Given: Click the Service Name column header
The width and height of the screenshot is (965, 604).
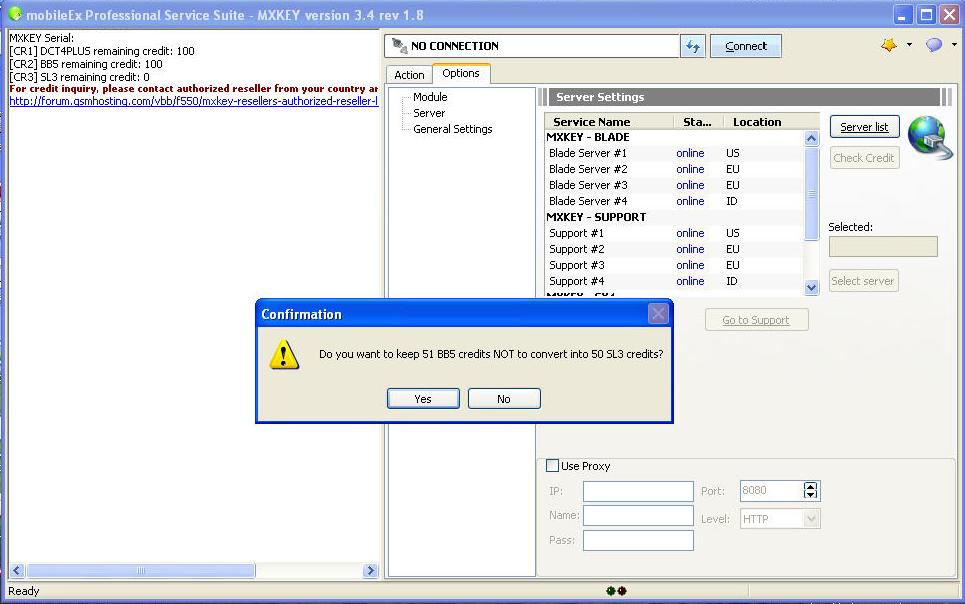Looking at the screenshot, I should (609, 122).
